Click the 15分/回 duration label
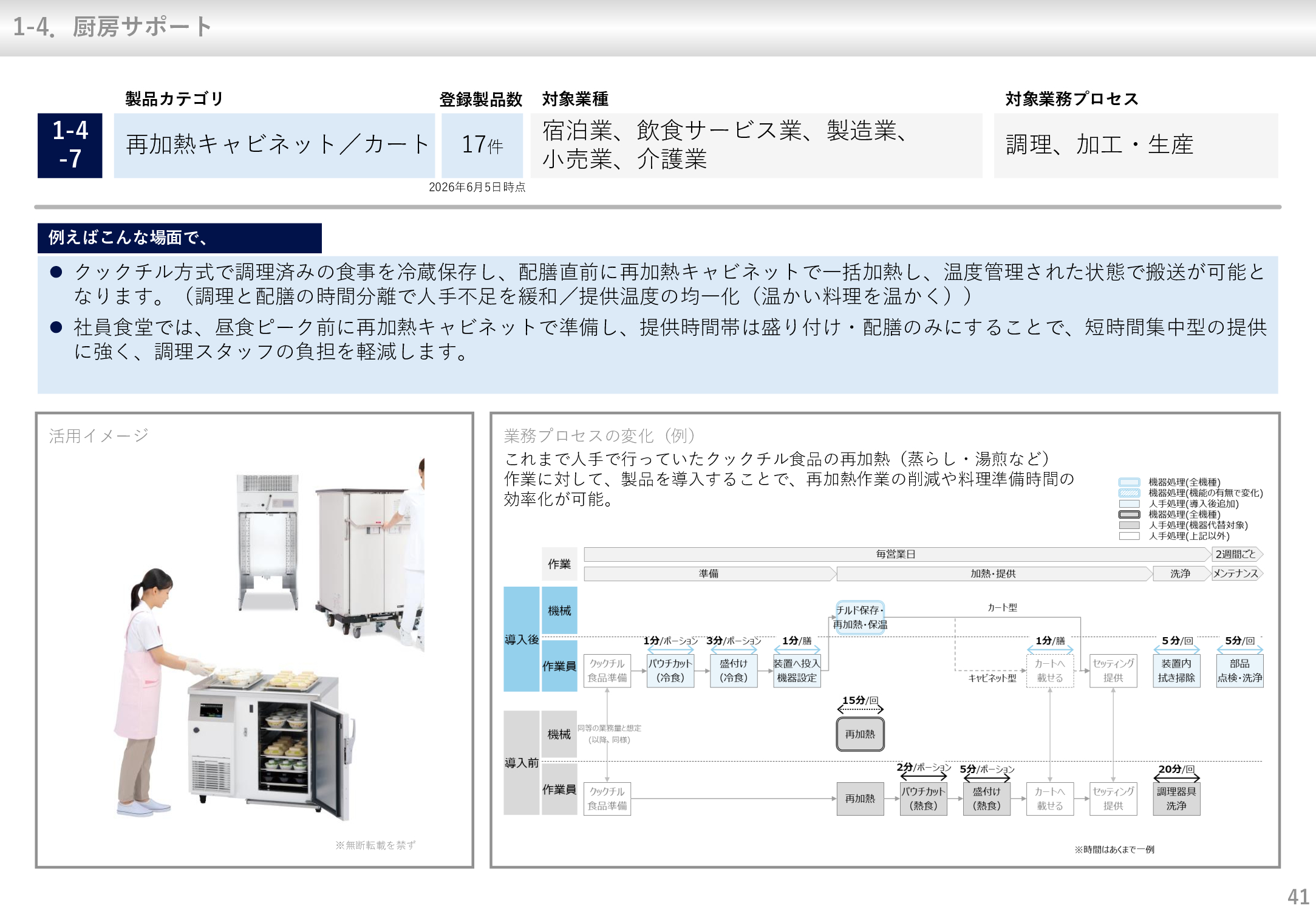This screenshot has width=1316, height=911. [860, 700]
